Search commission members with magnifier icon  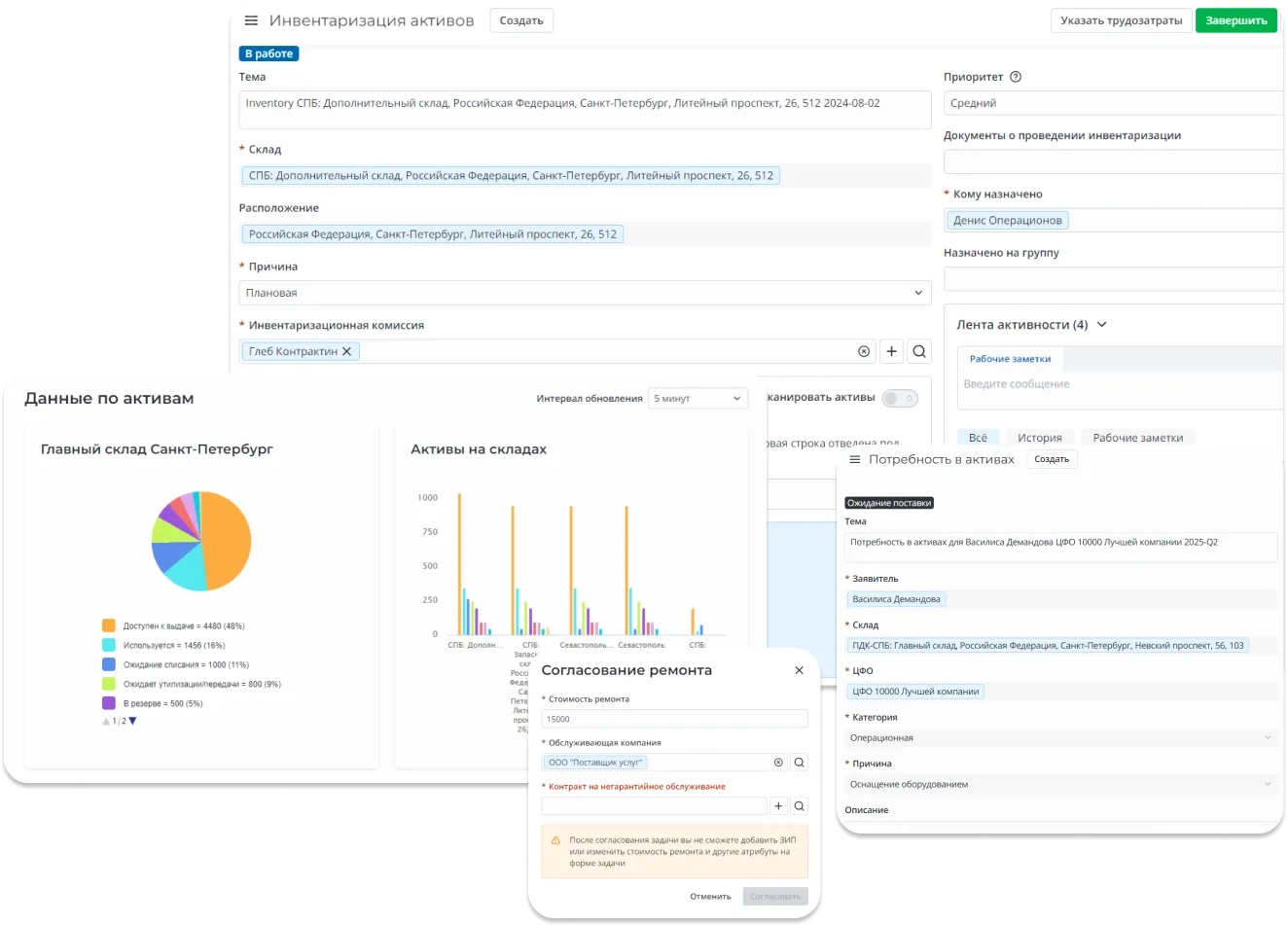[919, 351]
